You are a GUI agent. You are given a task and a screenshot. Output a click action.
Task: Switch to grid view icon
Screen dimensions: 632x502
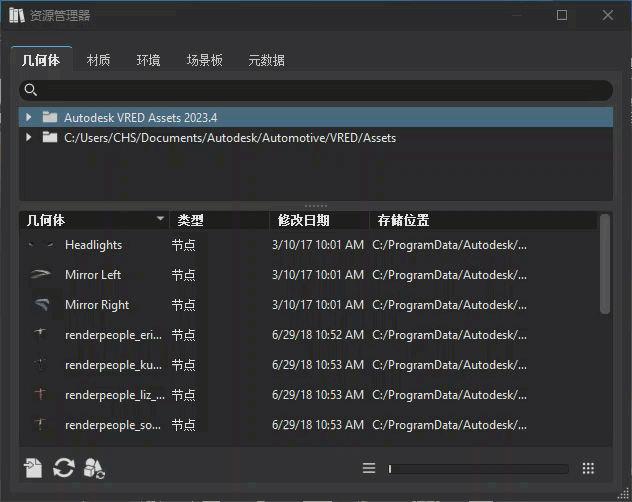[x=588, y=468]
